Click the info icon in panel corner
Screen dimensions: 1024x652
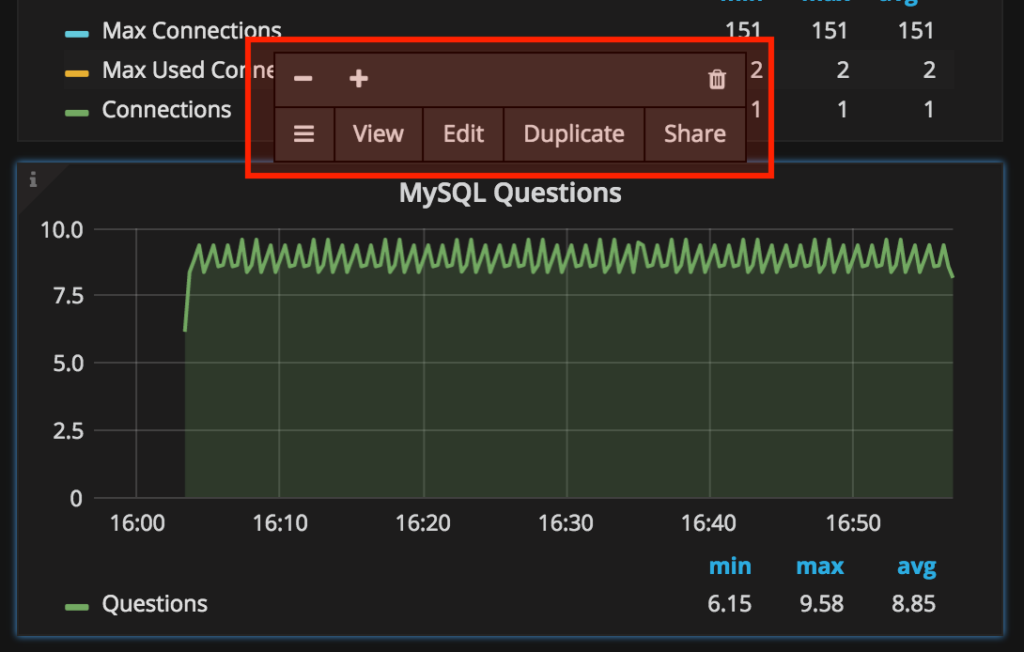[33, 180]
